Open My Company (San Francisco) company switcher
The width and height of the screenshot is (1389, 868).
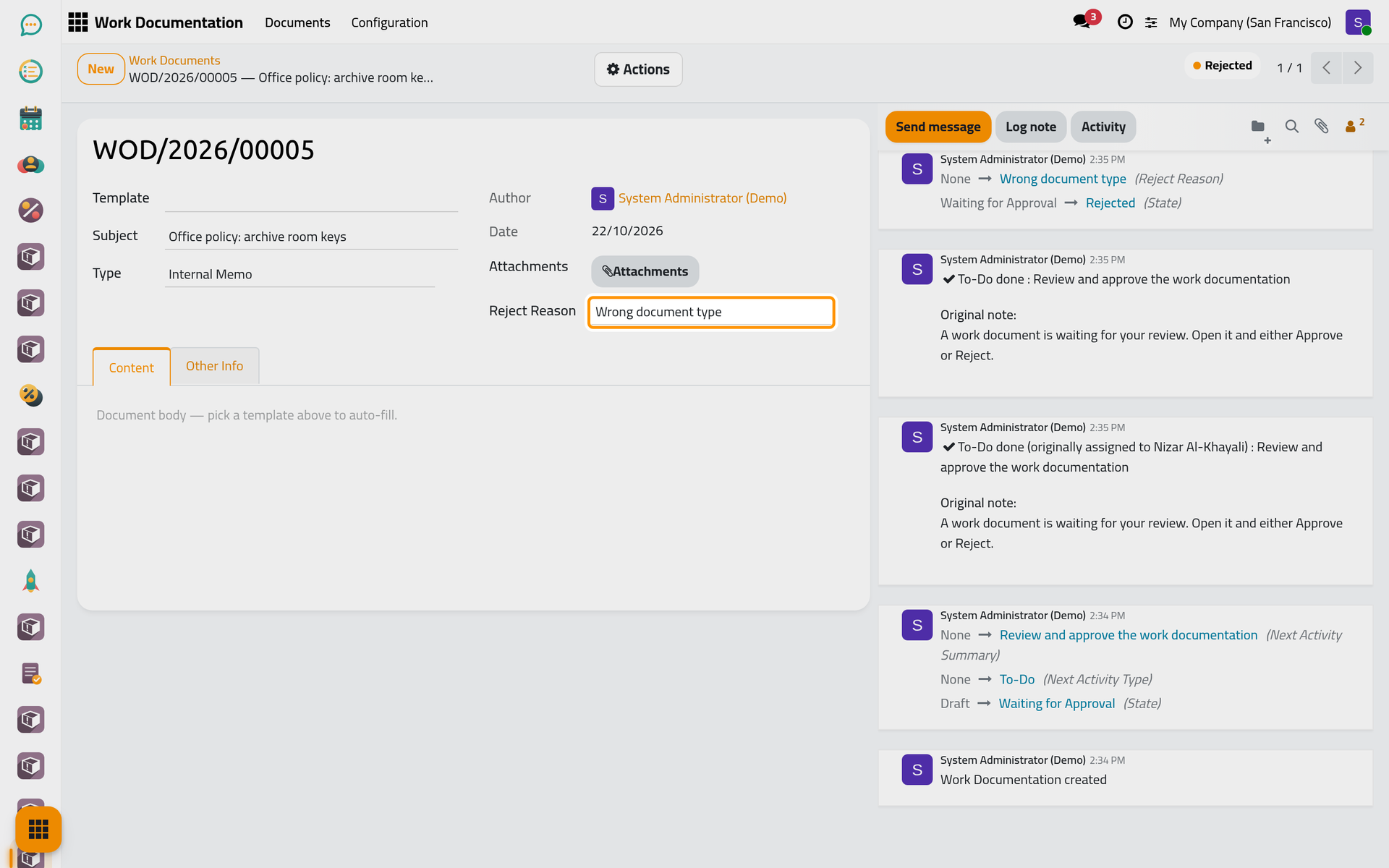pyautogui.click(x=1250, y=22)
